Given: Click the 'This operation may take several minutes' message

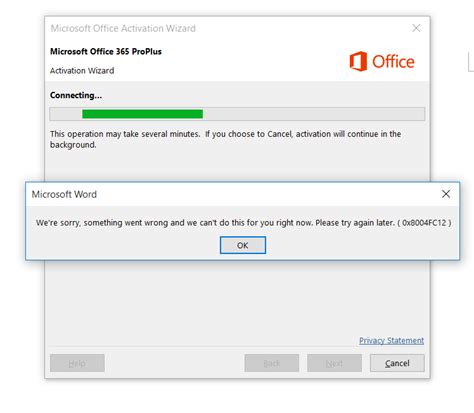Looking at the screenshot, I should coord(225,139).
